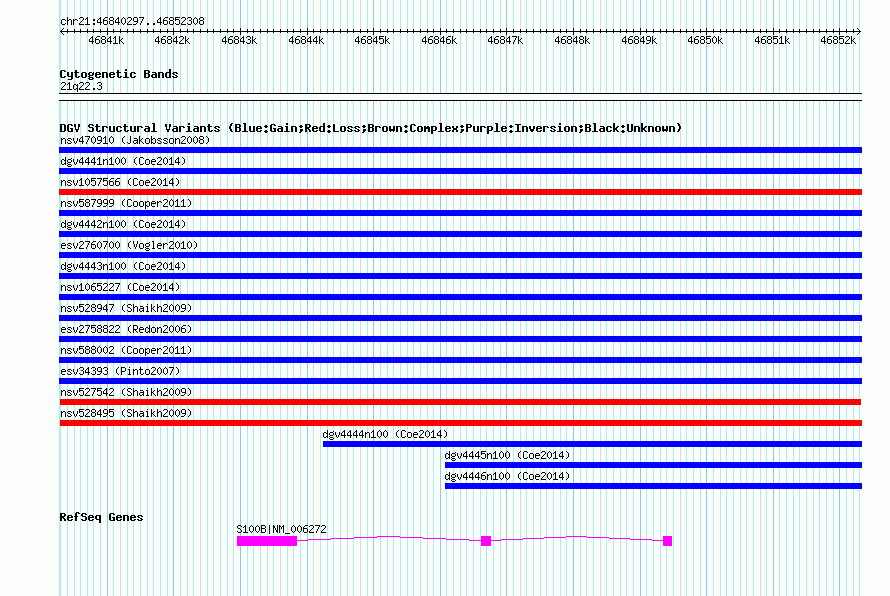Click the 46852k ruler tick label

coord(838,40)
